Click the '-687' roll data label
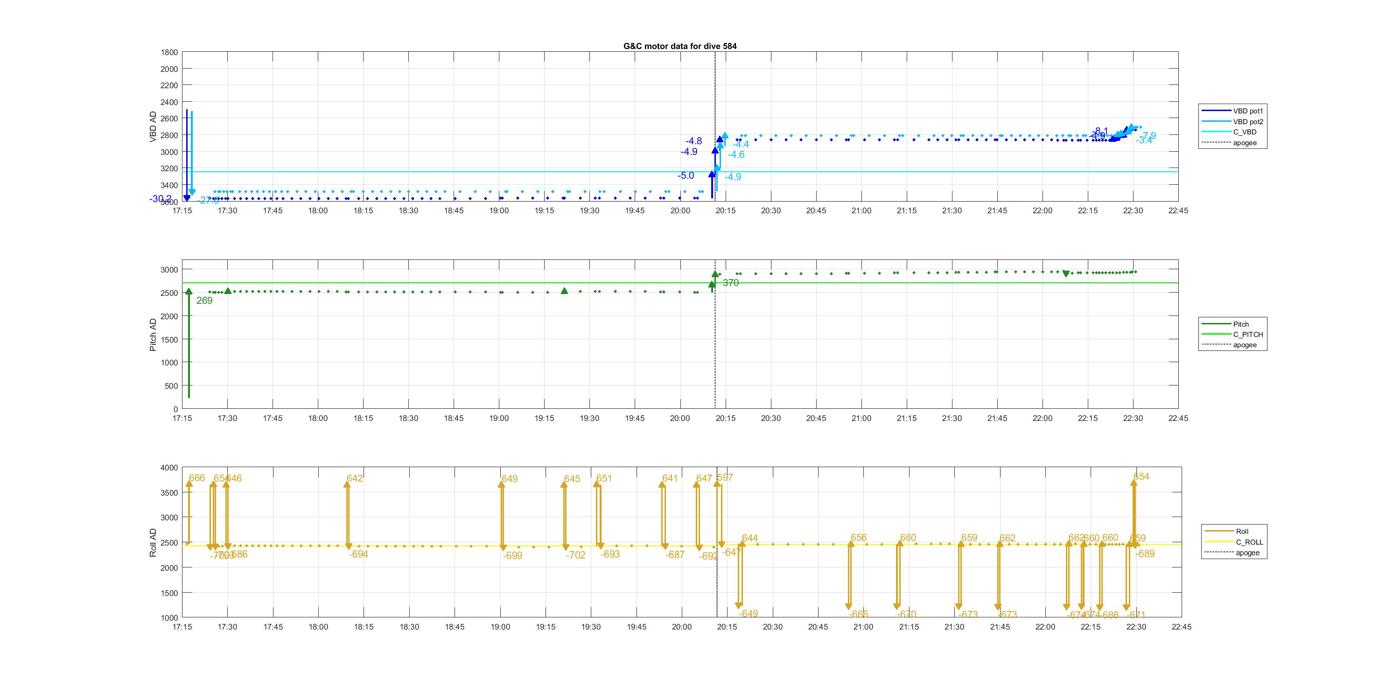Screen dimensions: 1400x693 [675, 555]
